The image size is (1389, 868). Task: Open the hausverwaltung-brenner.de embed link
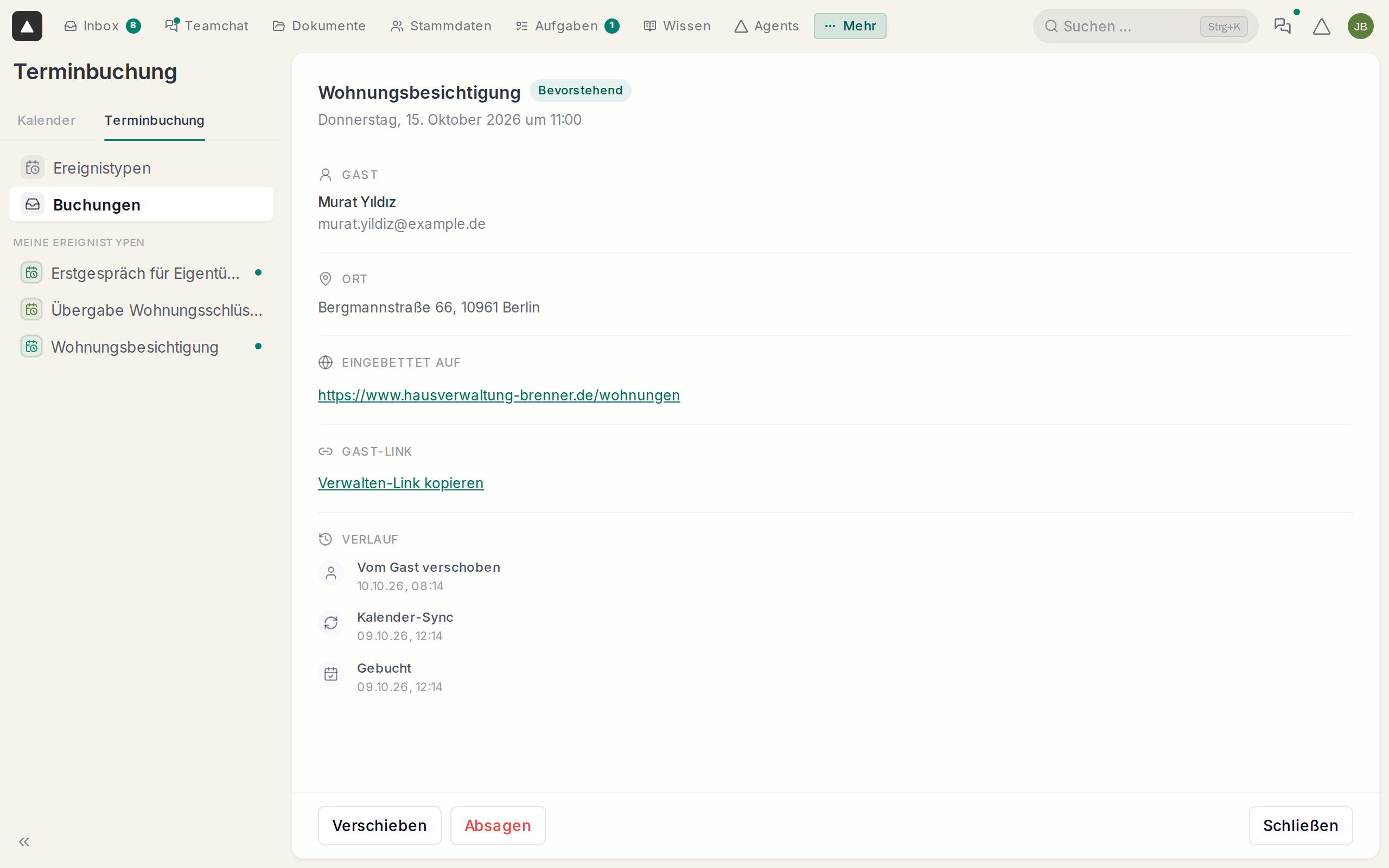[x=499, y=395]
